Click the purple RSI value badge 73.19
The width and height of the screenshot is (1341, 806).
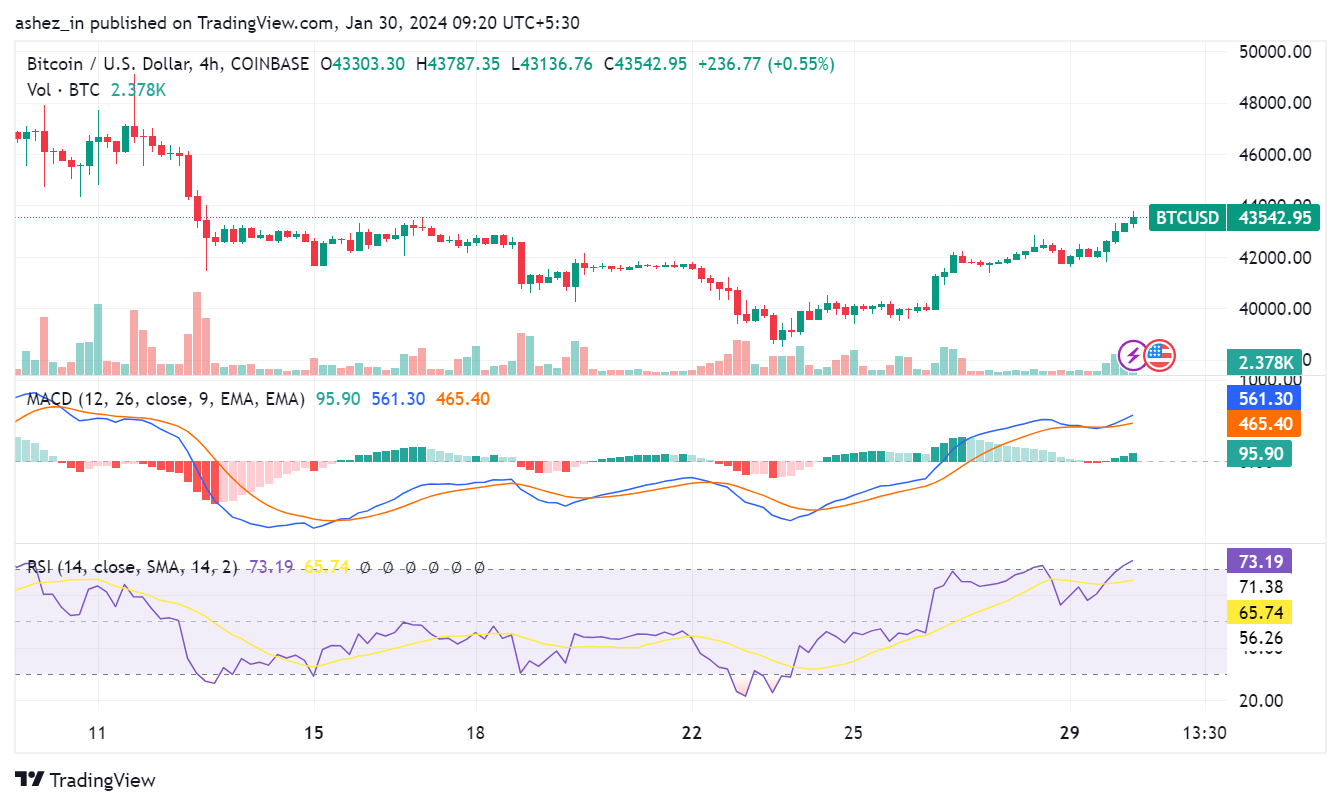[1259, 559]
